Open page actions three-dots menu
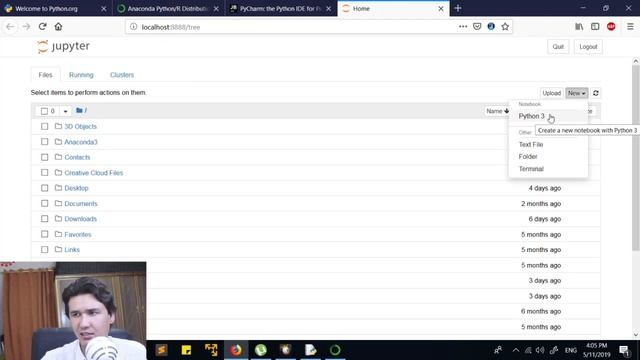The height and width of the screenshot is (360, 640). click(463, 27)
